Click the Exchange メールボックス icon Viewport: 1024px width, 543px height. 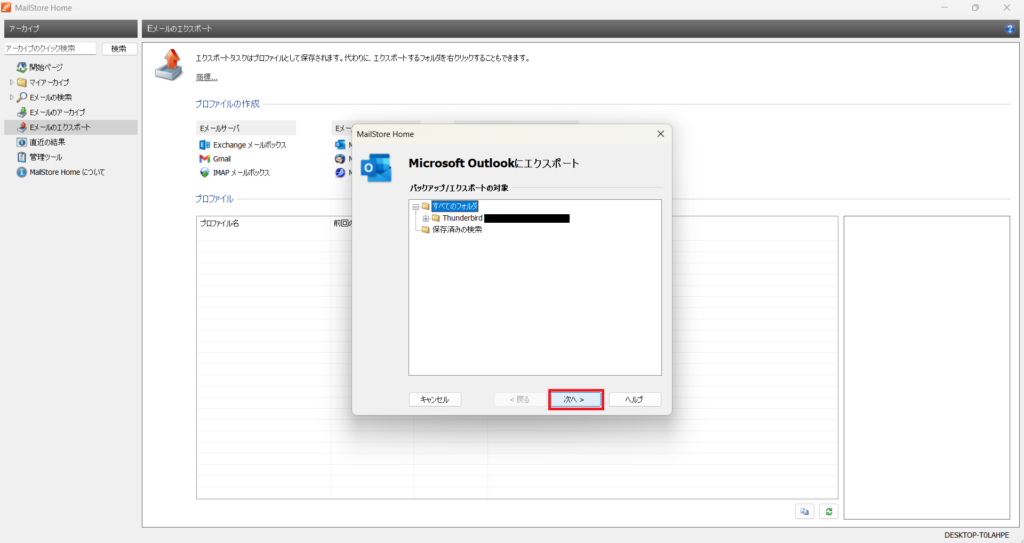click(204, 144)
